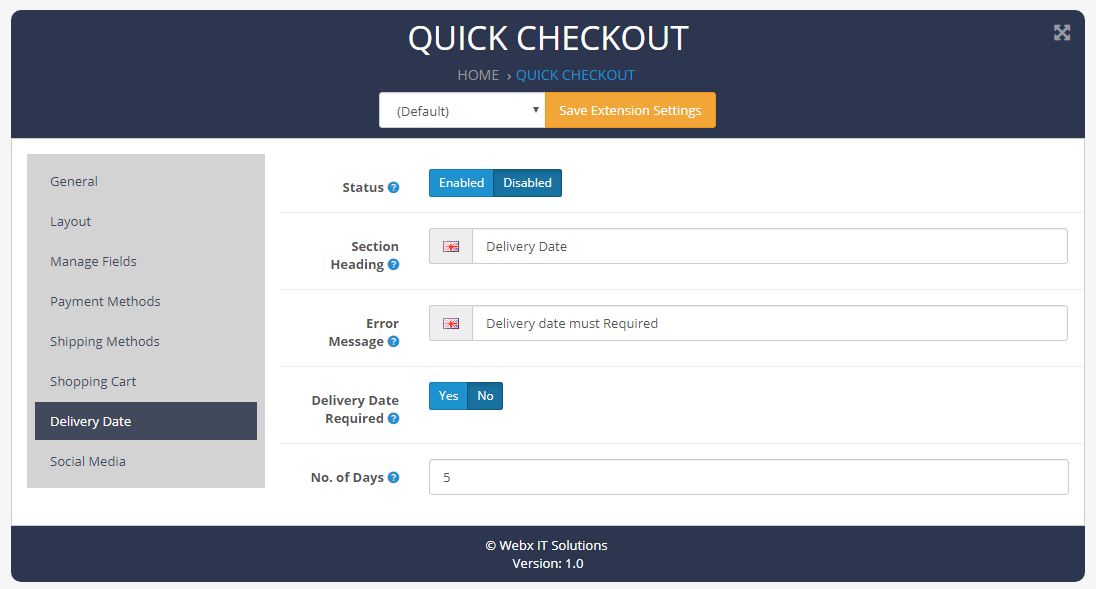The image size is (1096, 589).
Task: Click help icon next to Status
Action: pos(394,187)
